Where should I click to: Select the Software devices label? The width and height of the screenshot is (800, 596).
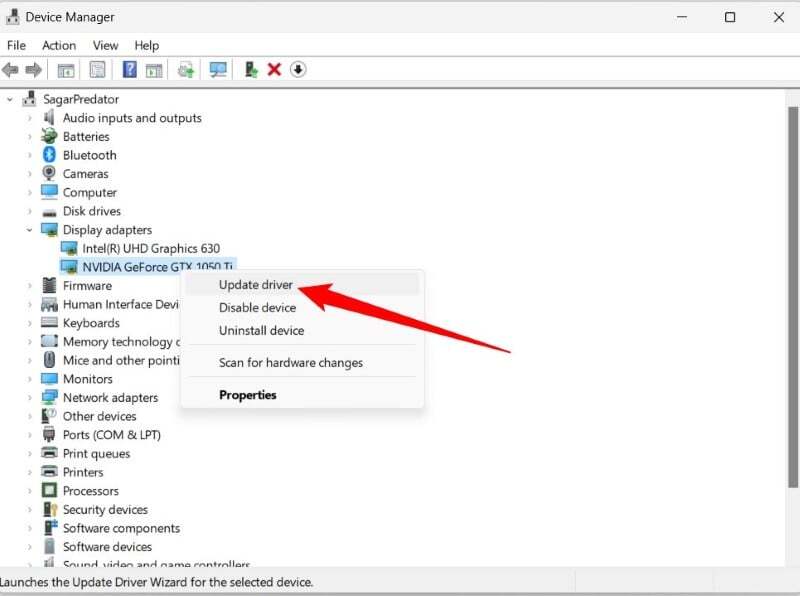(x=107, y=547)
